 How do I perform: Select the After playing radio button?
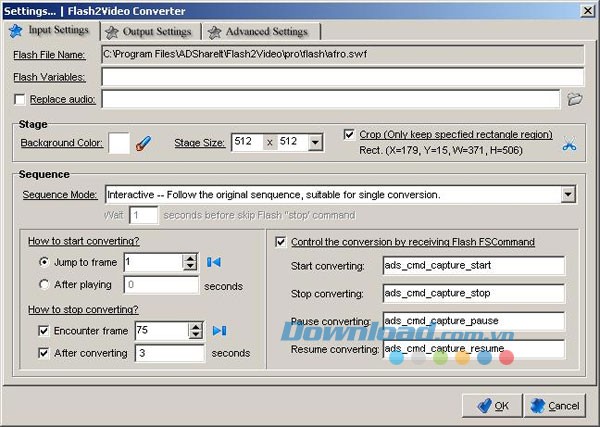[44, 284]
